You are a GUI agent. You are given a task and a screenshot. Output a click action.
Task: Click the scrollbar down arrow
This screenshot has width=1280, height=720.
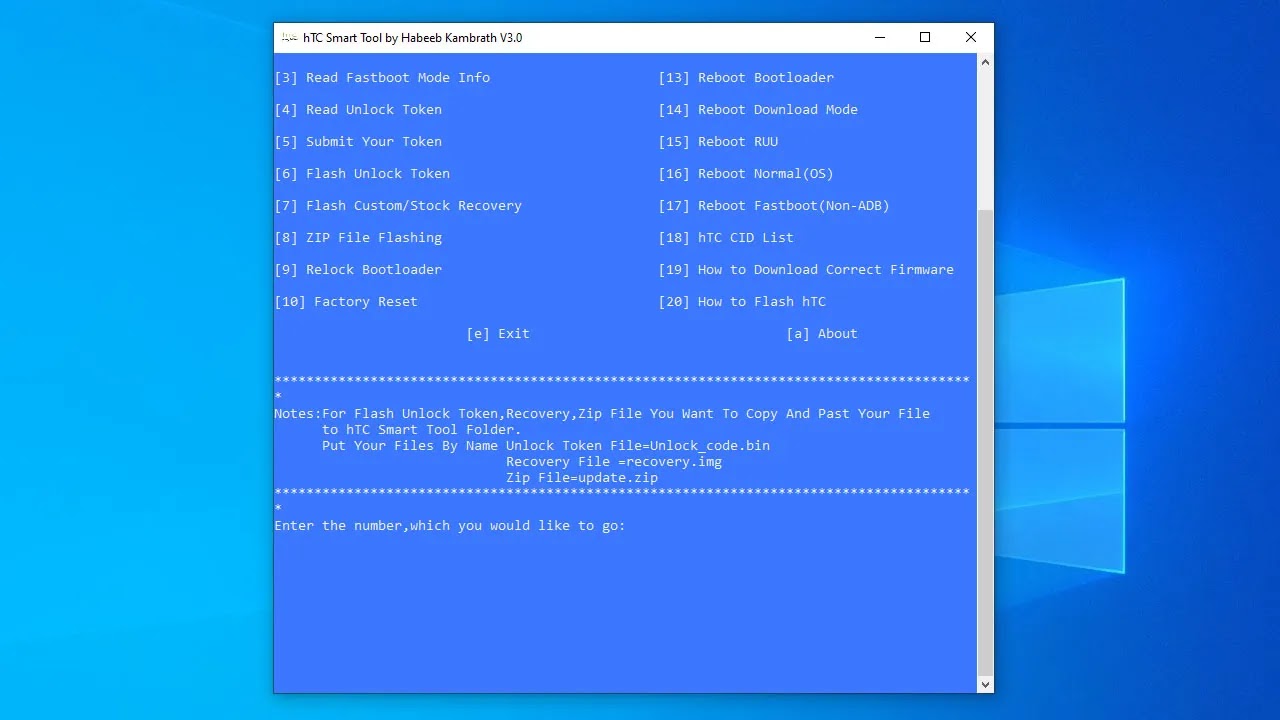tap(985, 685)
